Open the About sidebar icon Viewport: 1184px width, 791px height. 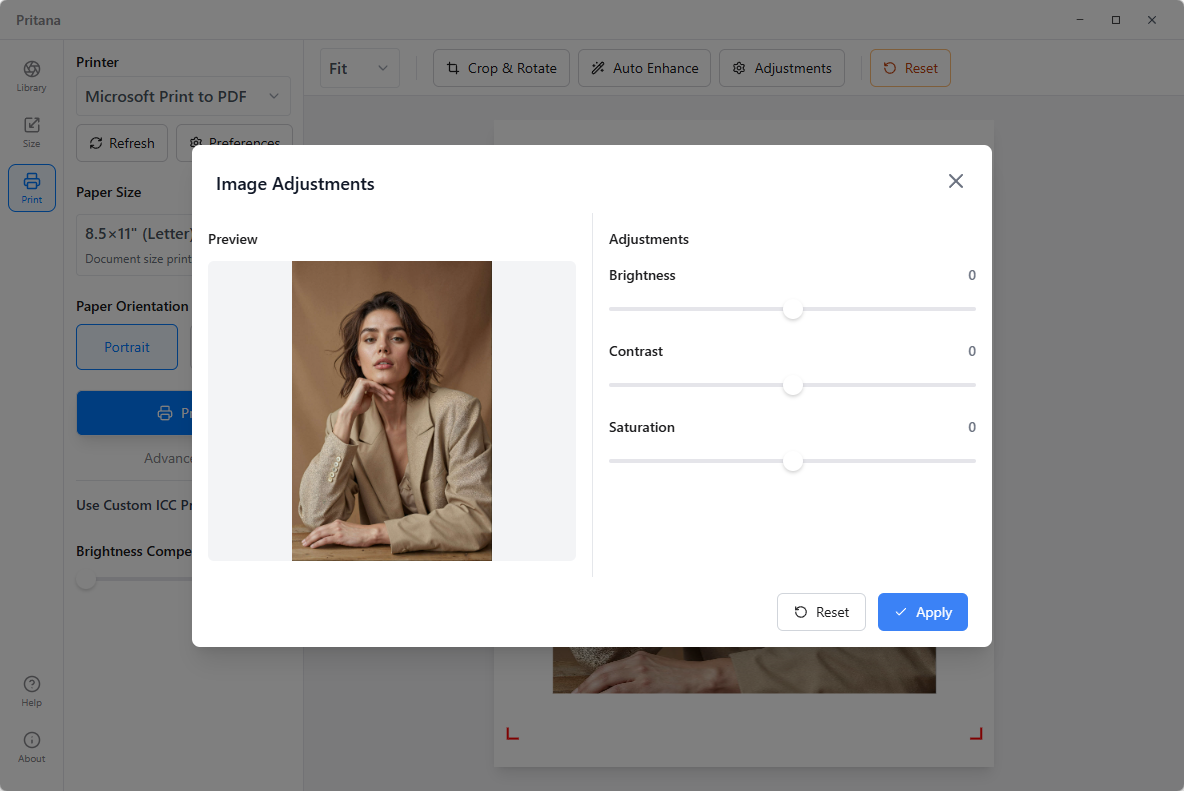click(31, 747)
